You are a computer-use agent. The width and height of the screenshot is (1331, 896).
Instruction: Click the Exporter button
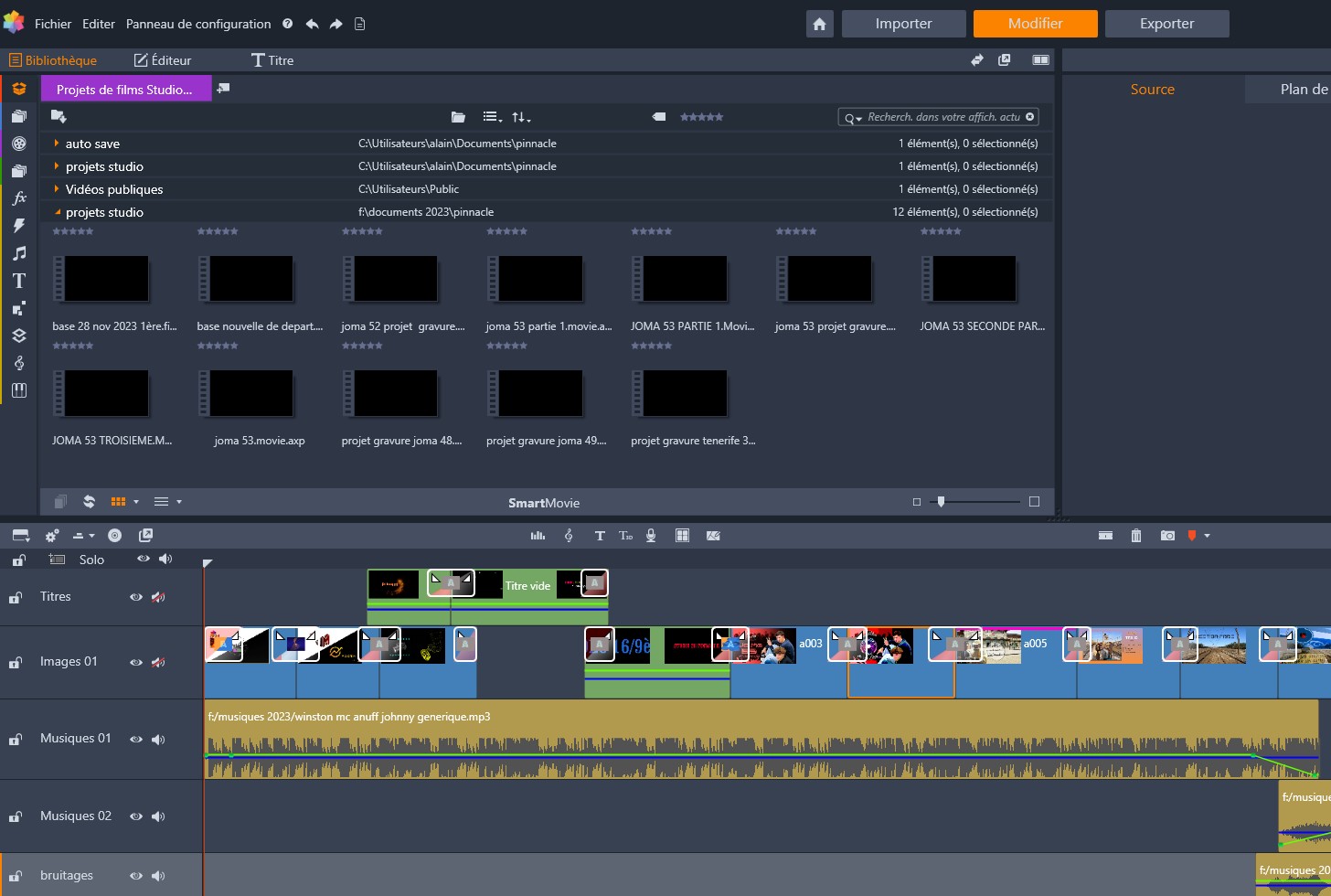(1166, 24)
